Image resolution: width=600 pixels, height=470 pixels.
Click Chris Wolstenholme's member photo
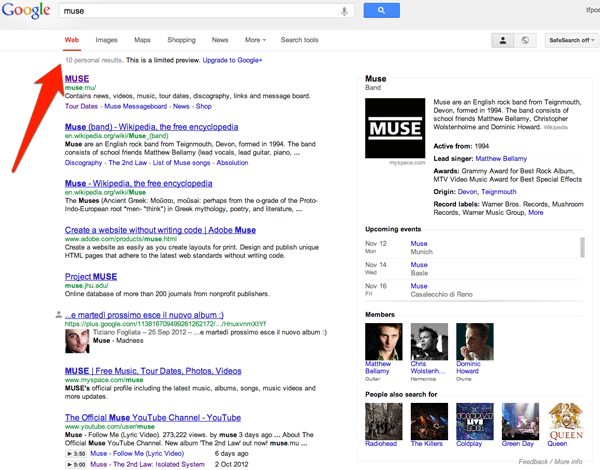point(429,341)
